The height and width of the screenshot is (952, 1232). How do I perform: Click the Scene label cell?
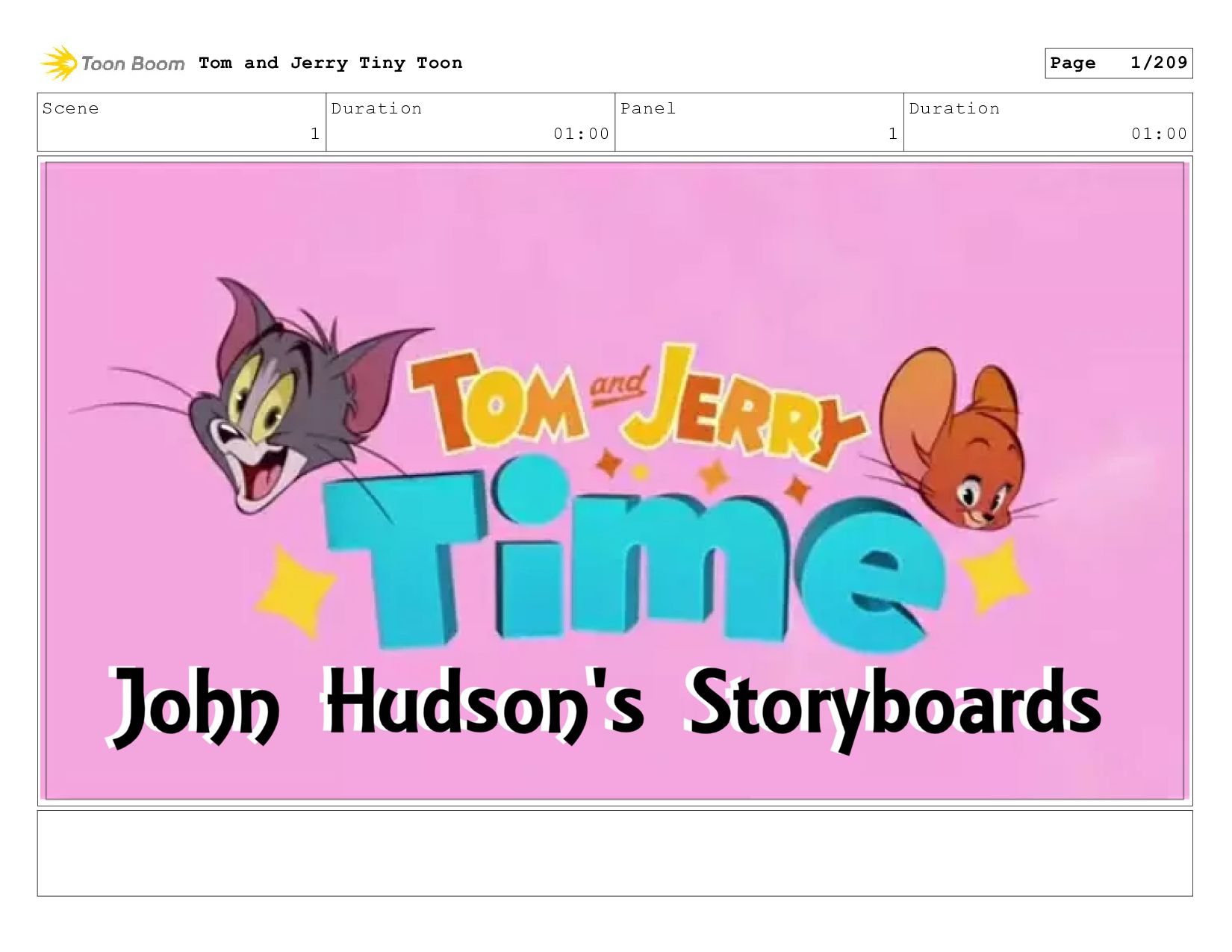[x=181, y=122]
